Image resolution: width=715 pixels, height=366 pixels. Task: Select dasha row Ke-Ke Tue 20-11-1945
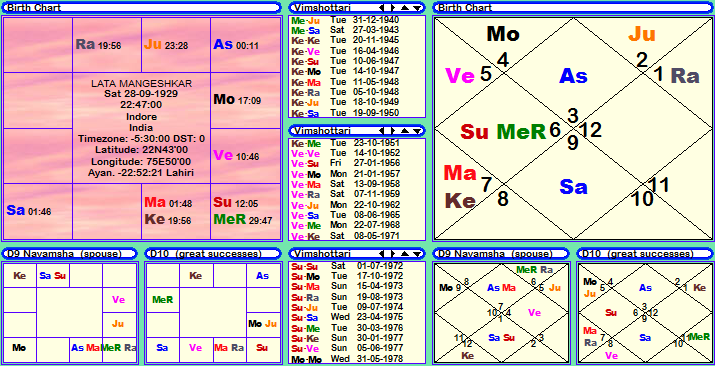pyautogui.click(x=345, y=40)
